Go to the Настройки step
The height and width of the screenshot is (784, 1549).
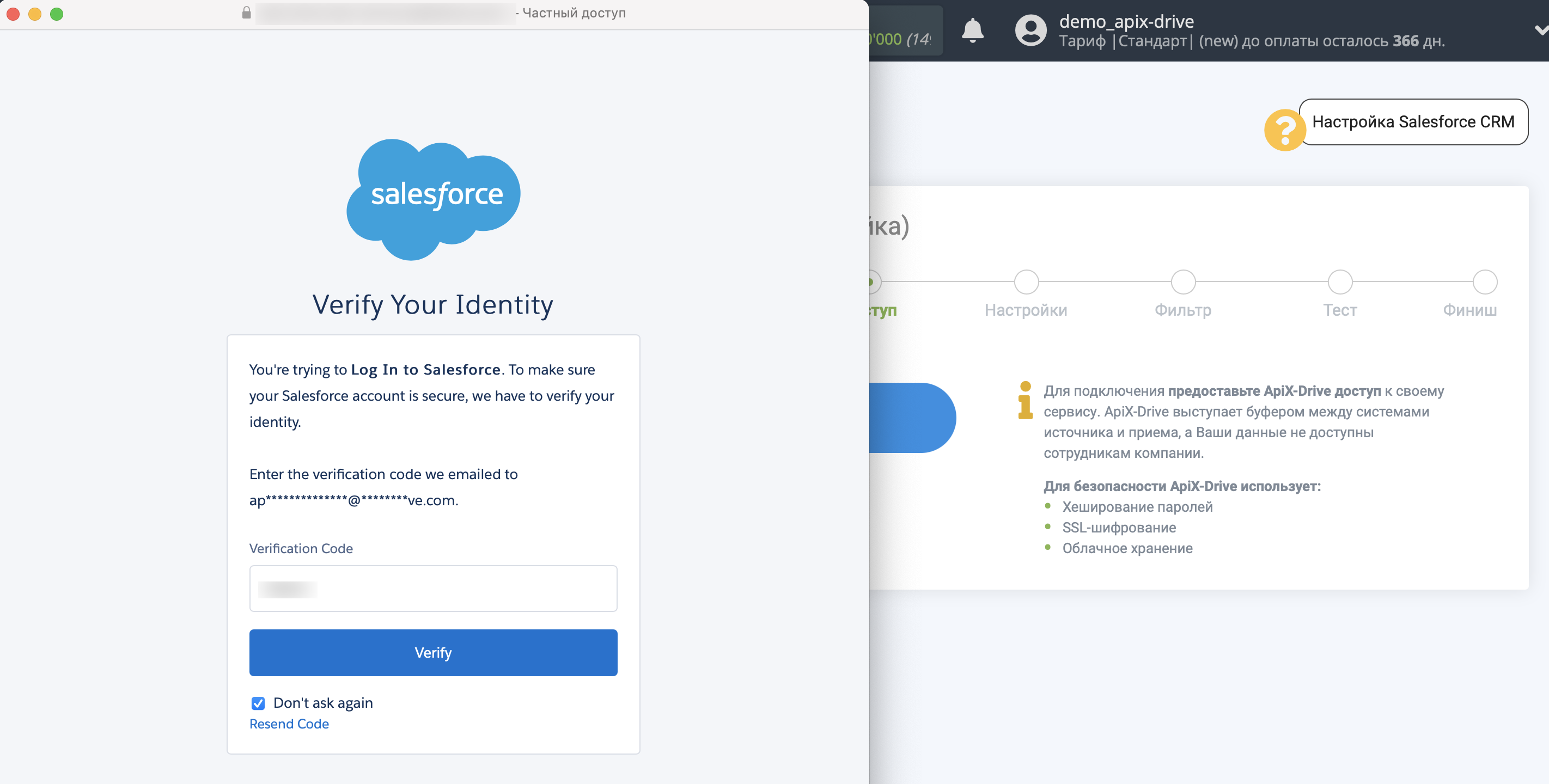pyautogui.click(x=1026, y=310)
